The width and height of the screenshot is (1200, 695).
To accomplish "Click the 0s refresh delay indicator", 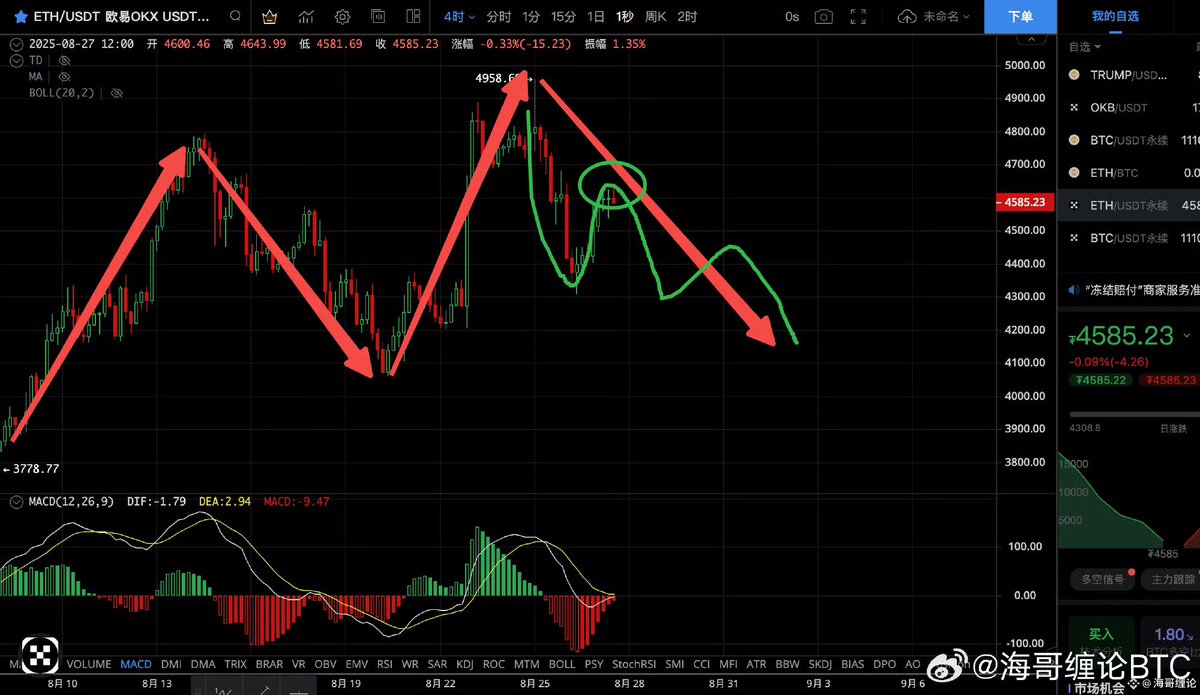I will tap(792, 17).
